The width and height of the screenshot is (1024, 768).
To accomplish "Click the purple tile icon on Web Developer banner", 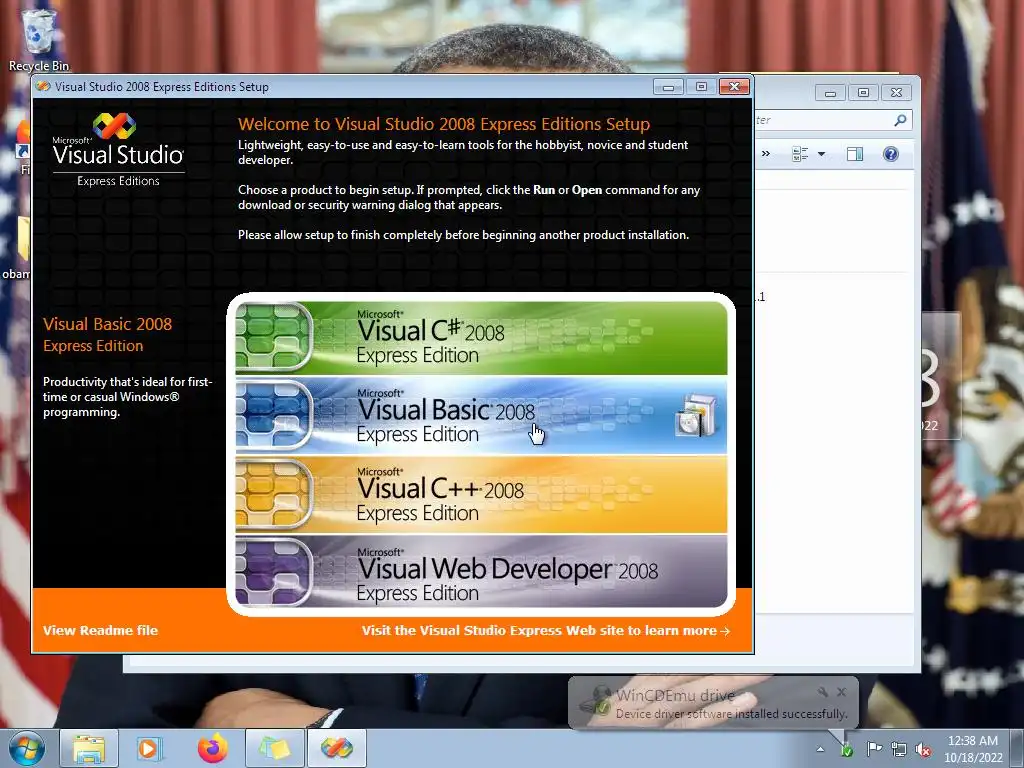I will pyautogui.click(x=274, y=572).
